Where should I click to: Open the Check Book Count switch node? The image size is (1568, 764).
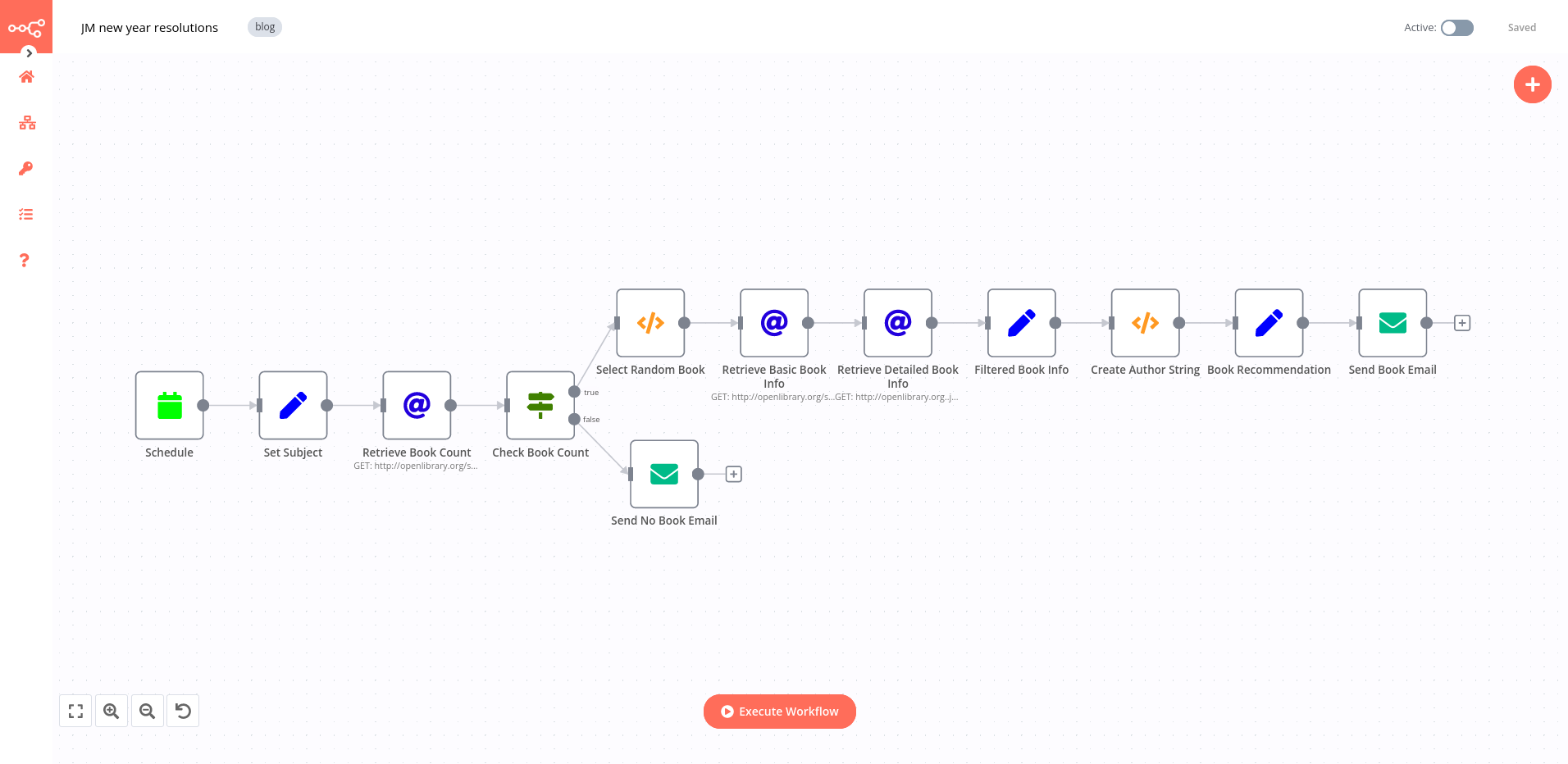[x=540, y=405]
